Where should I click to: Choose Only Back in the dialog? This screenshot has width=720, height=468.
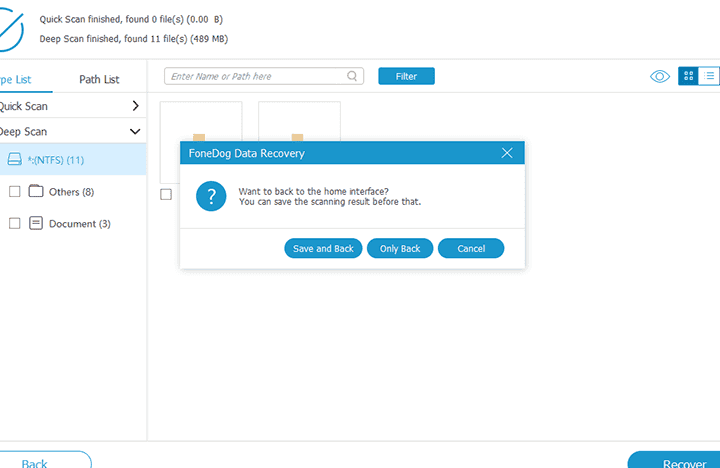coord(400,248)
